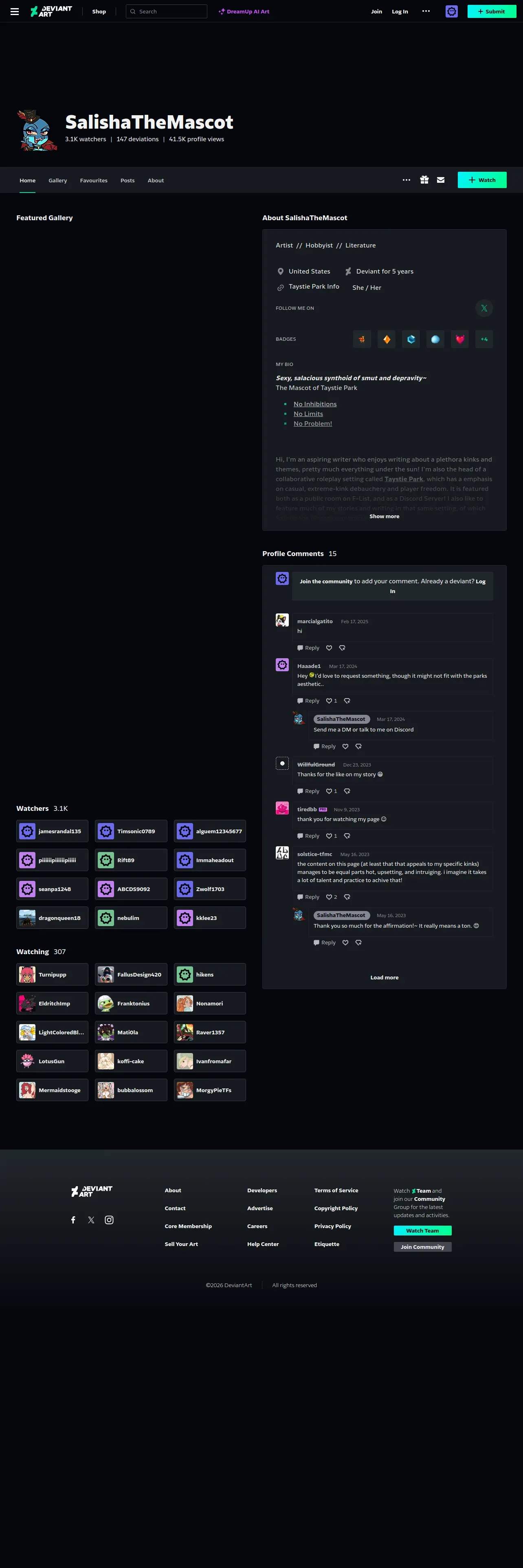Click the user avatar icon in header
Viewport: 523px width, 1568px height.
click(451, 11)
